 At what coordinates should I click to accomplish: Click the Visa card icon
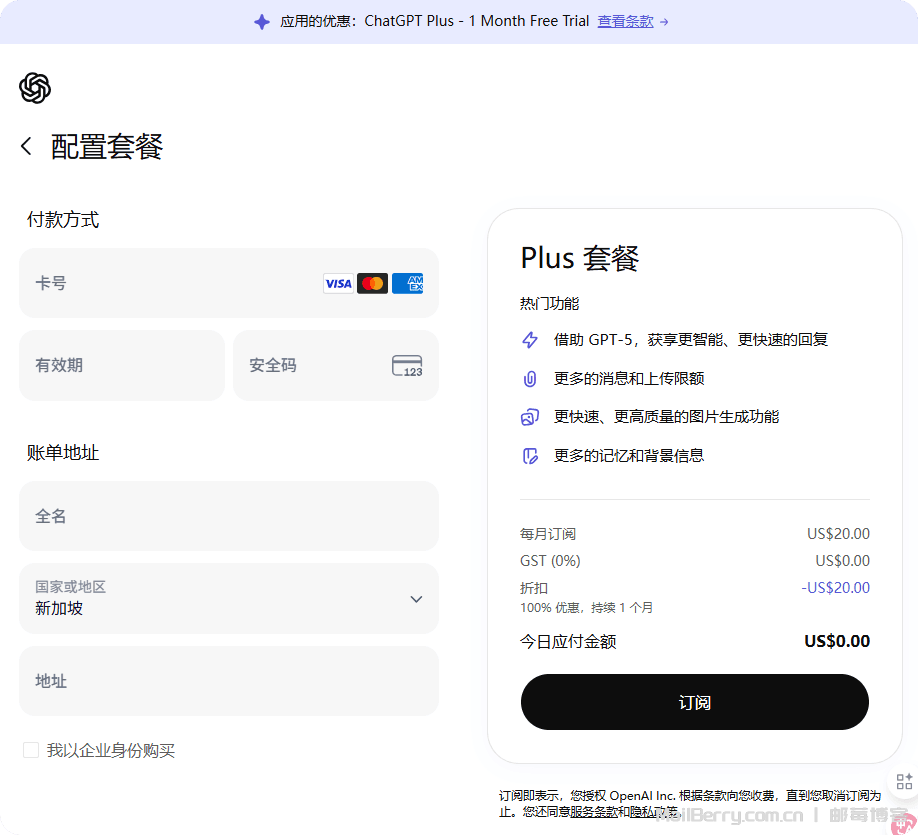tap(338, 284)
